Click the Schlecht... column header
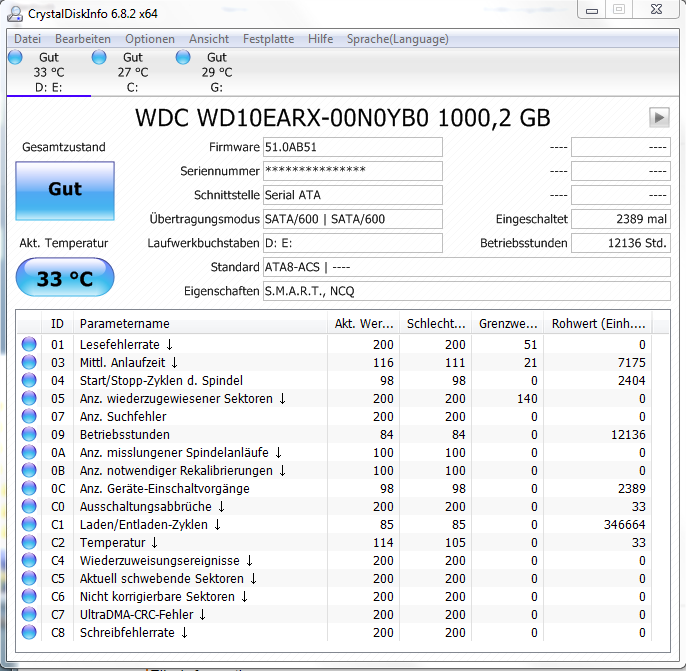Screen dimensions: 686x671 (435, 324)
